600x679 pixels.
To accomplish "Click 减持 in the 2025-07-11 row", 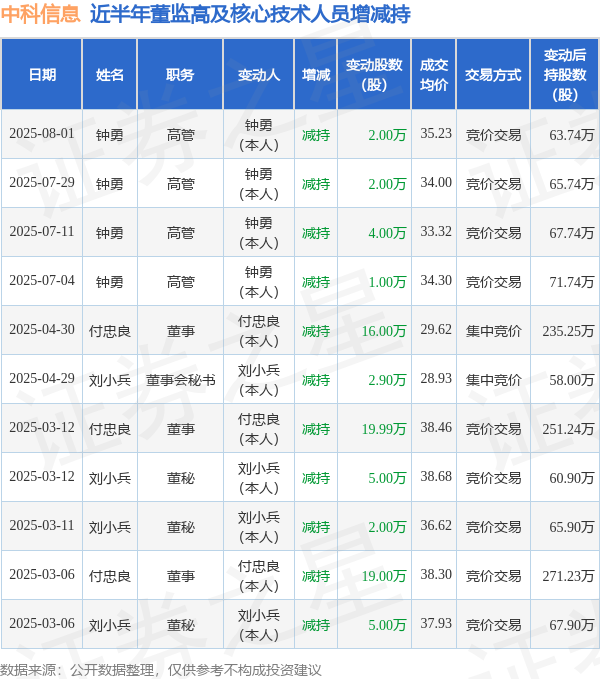I will 316,233.
